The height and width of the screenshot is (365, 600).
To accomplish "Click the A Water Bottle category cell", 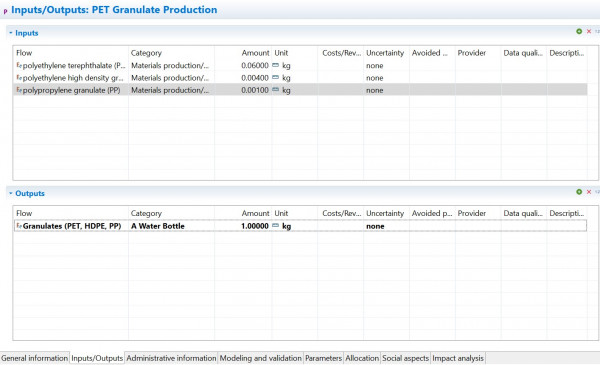I will click(158, 226).
